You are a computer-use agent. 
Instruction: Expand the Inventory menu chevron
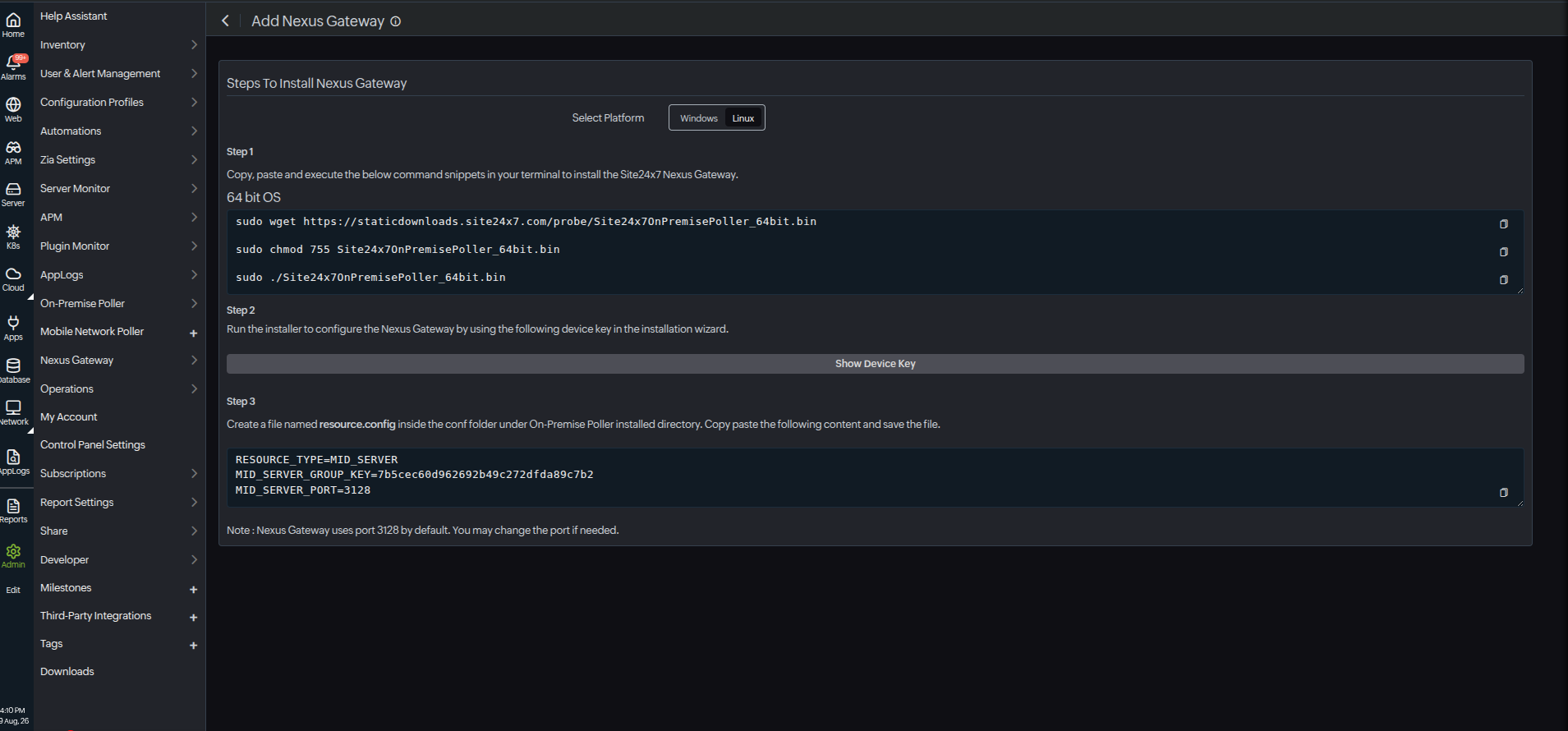coord(194,44)
